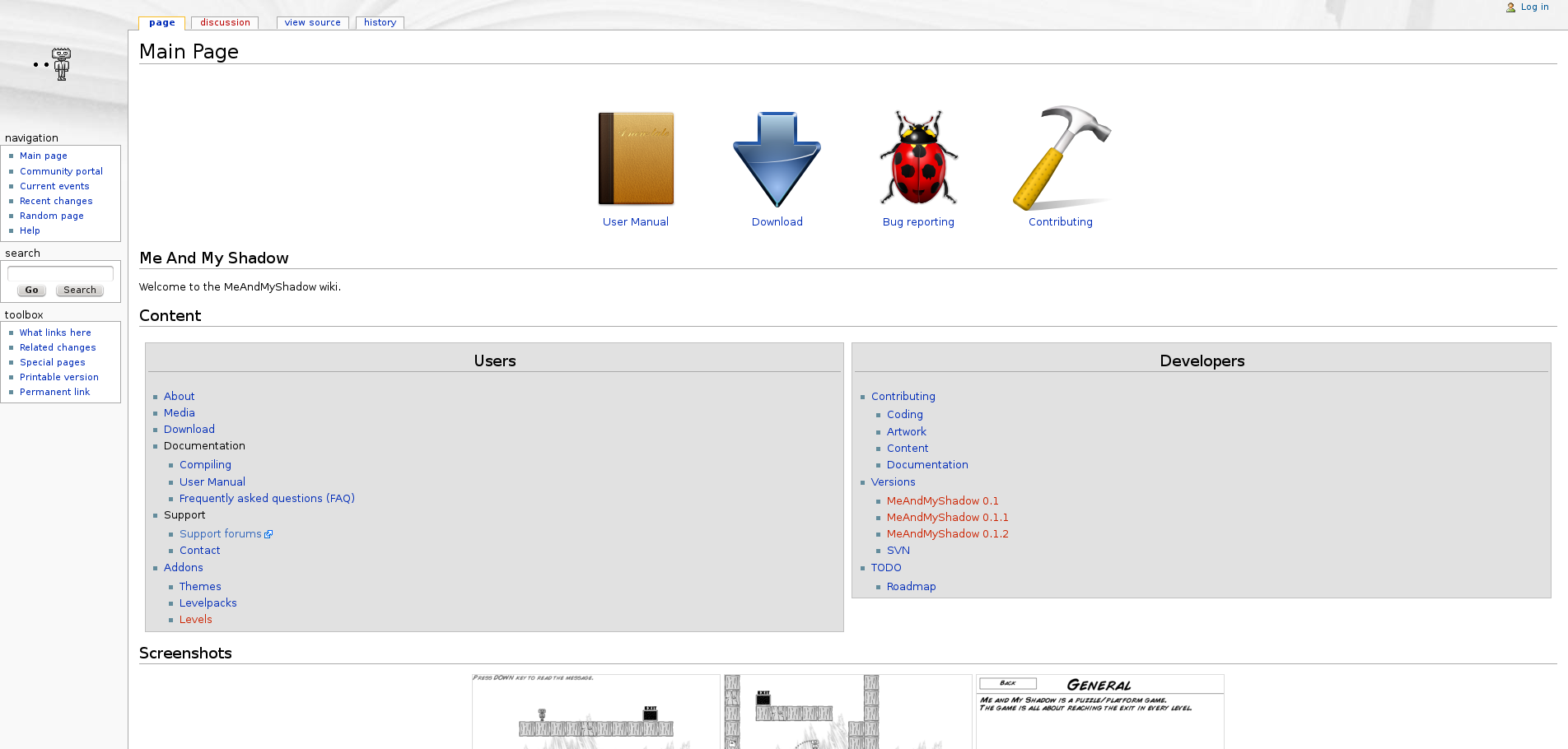Screen dimensions: 1568x749
Task: Open the first gameplay screenshot thumbnail
Action: tap(595, 711)
